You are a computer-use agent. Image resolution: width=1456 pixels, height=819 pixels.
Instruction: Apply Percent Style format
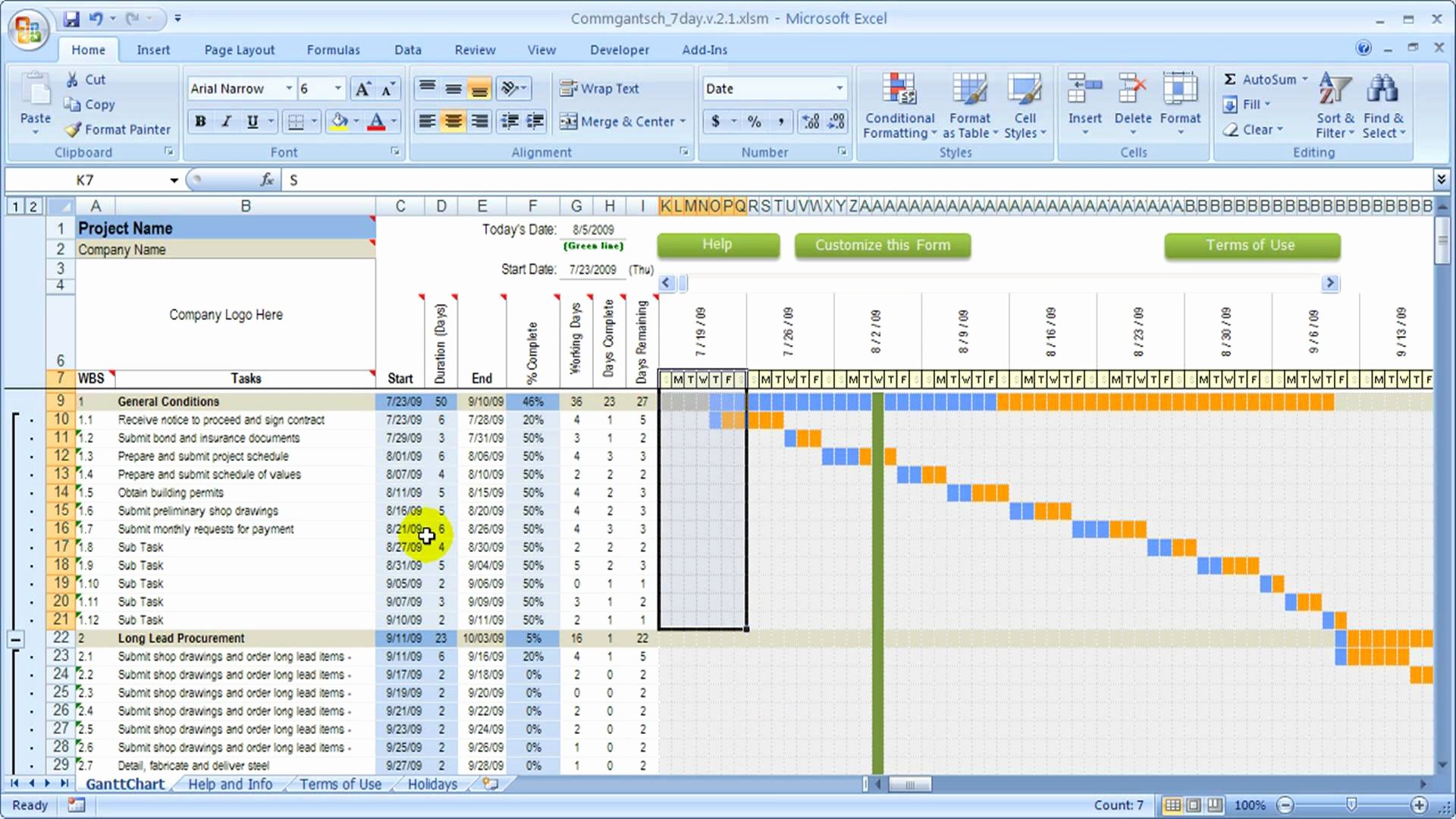coord(754,121)
